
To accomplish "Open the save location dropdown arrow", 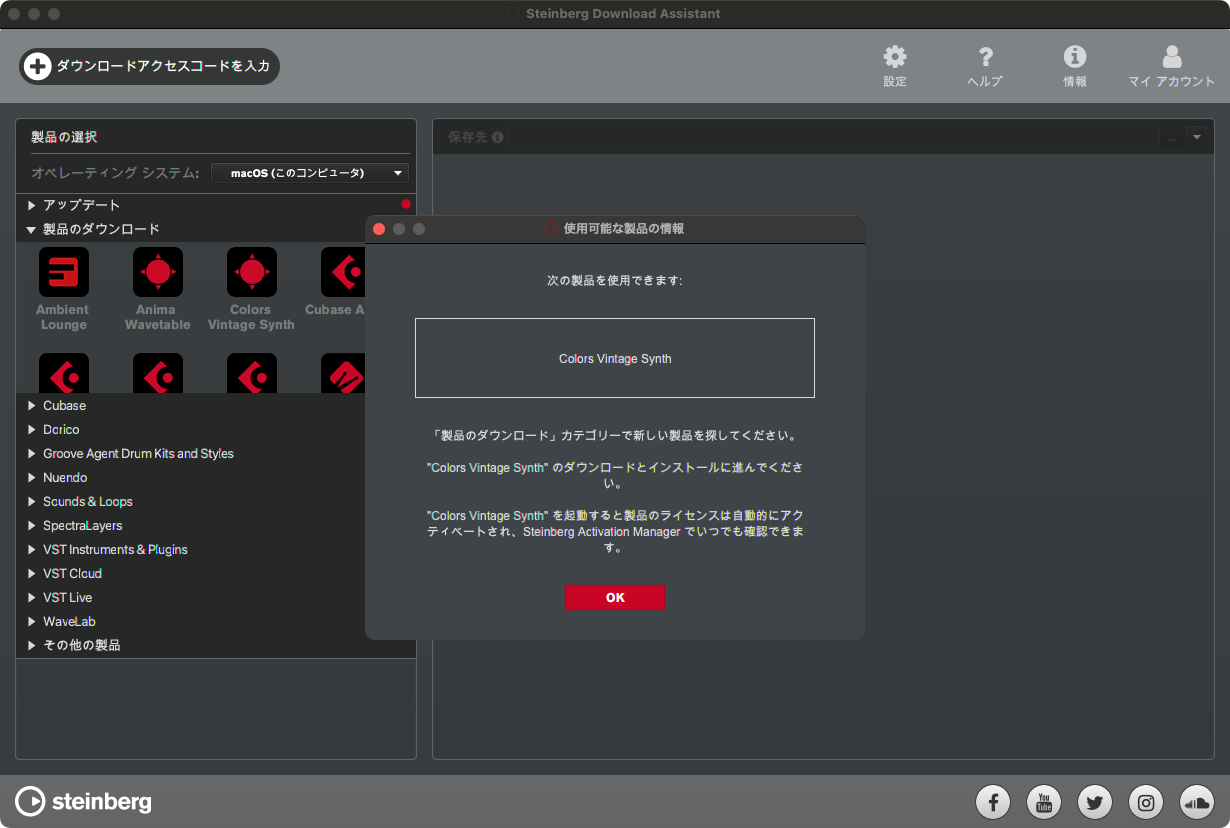I will [x=1197, y=137].
